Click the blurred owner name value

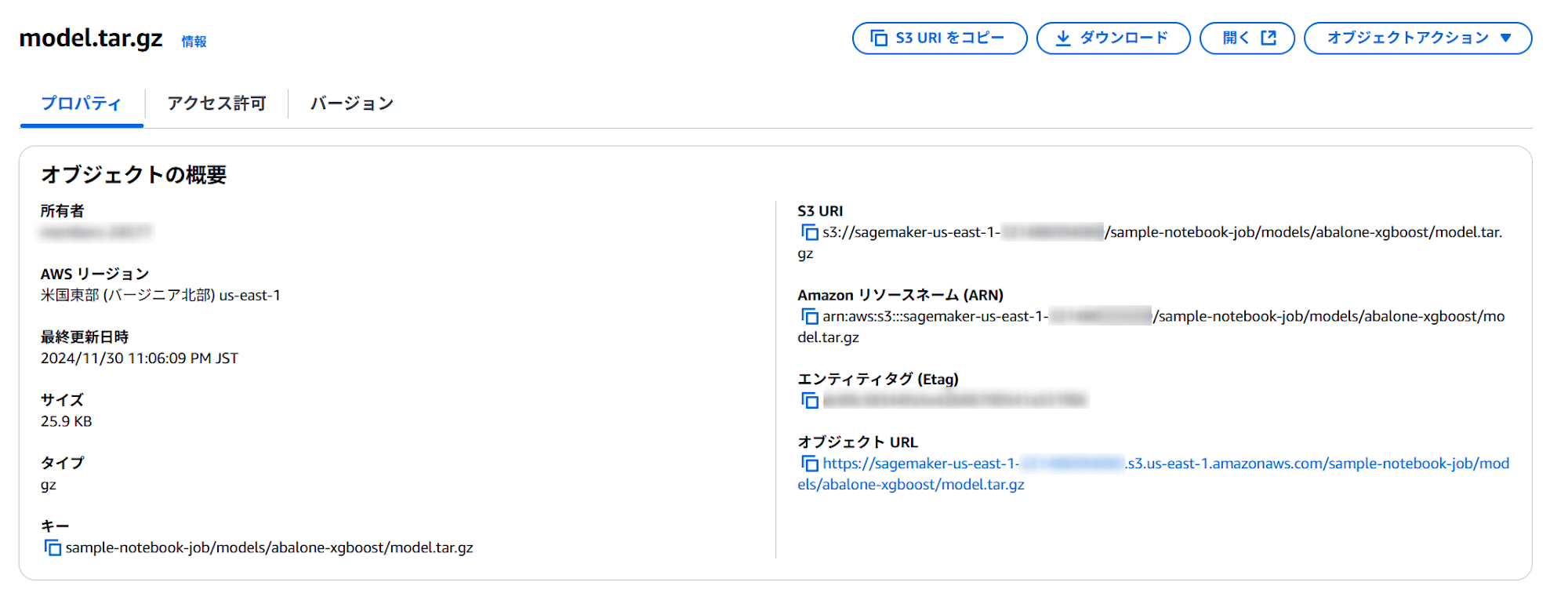[96, 232]
